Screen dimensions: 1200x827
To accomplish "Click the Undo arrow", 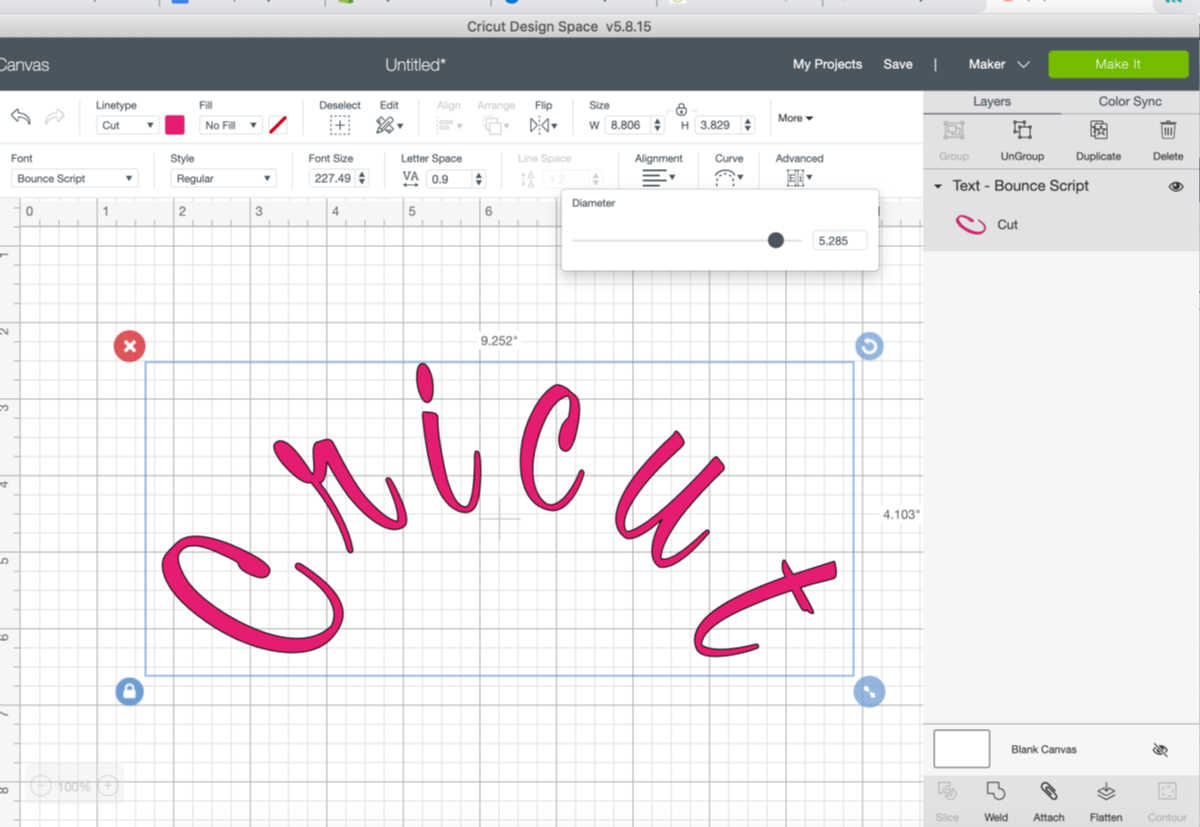I will [x=21, y=117].
